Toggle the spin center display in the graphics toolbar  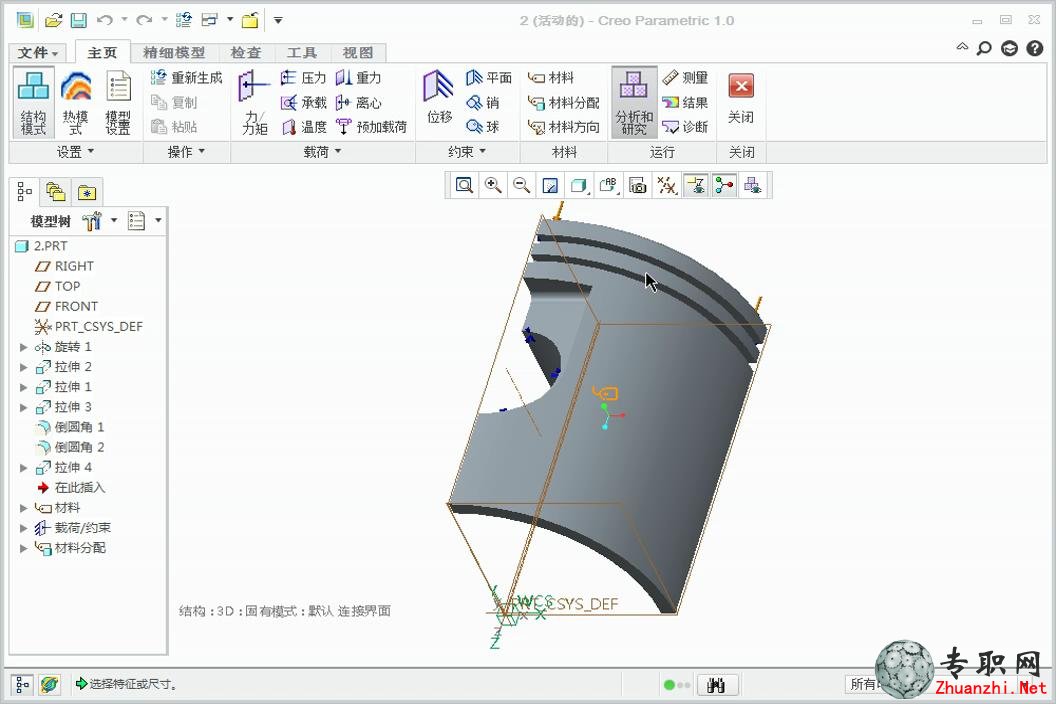coord(724,185)
